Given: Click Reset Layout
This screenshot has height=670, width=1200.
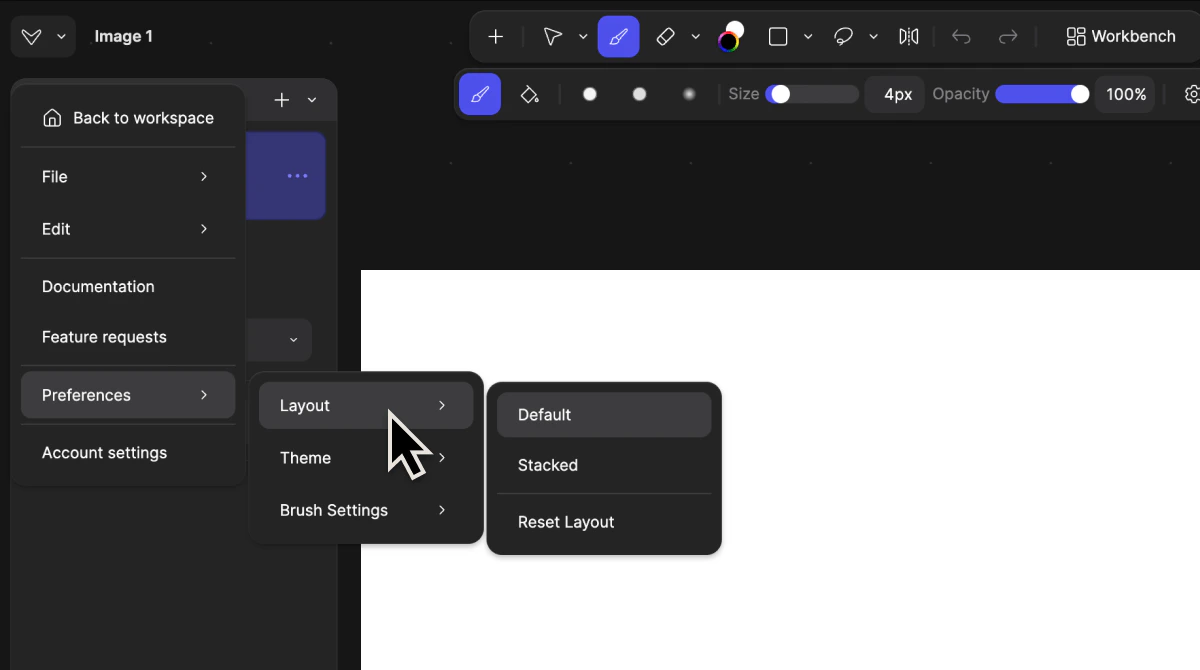Looking at the screenshot, I should click(x=604, y=522).
